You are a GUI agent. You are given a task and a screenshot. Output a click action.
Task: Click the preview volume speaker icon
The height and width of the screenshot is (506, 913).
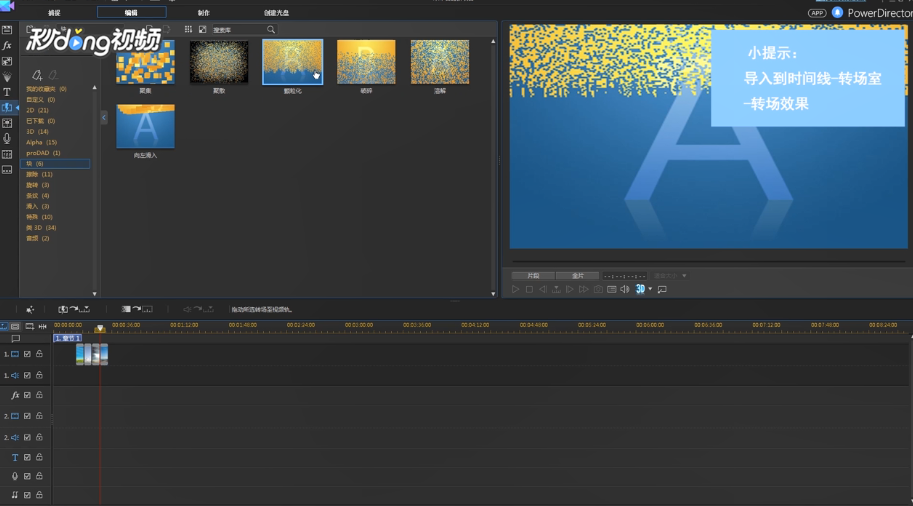pyautogui.click(x=625, y=289)
